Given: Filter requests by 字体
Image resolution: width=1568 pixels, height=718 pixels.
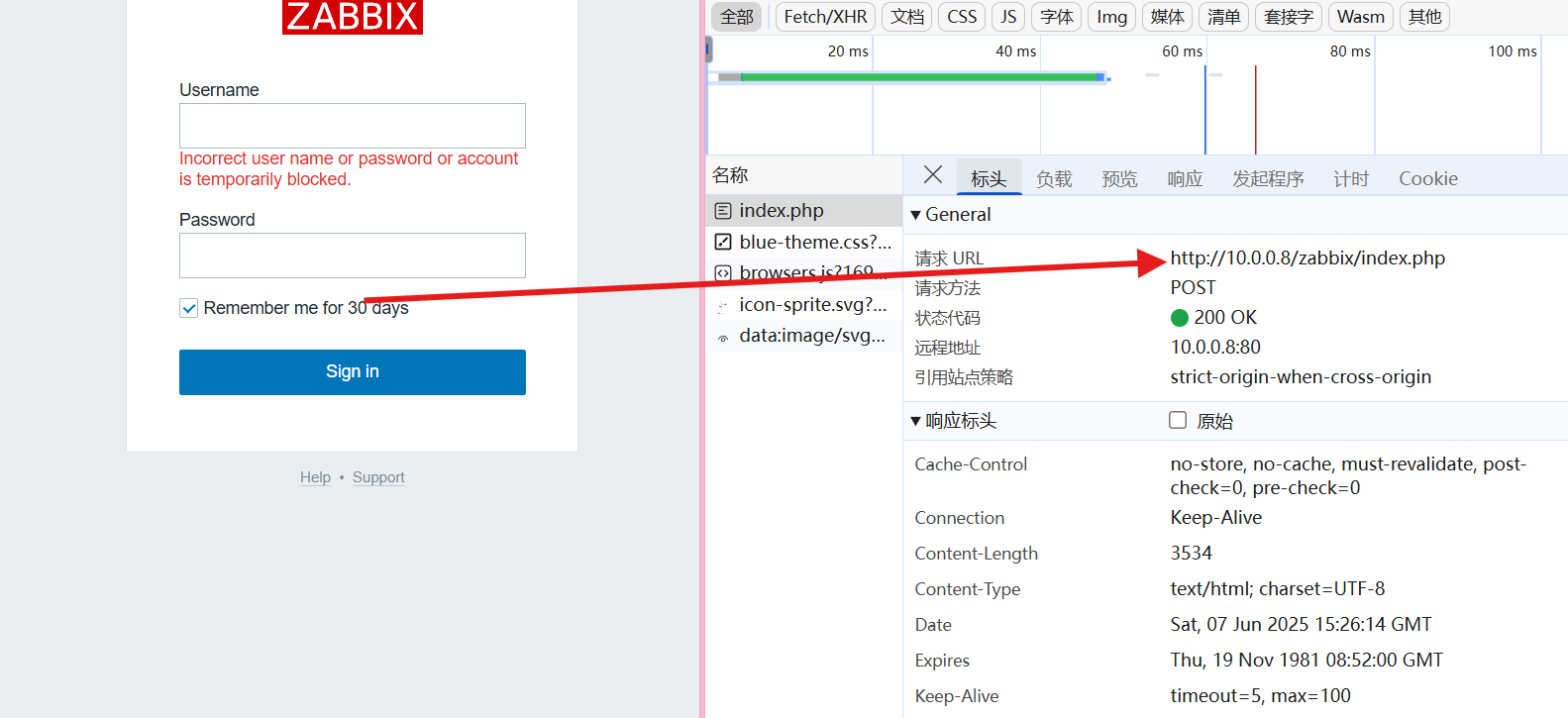Looking at the screenshot, I should point(1057,17).
